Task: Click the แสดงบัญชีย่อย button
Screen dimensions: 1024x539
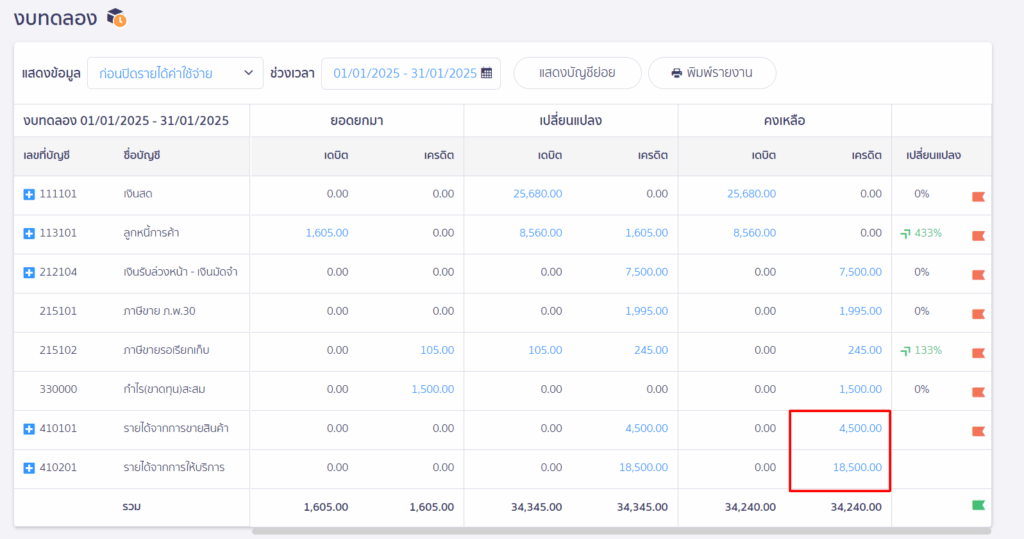Action: click(577, 73)
